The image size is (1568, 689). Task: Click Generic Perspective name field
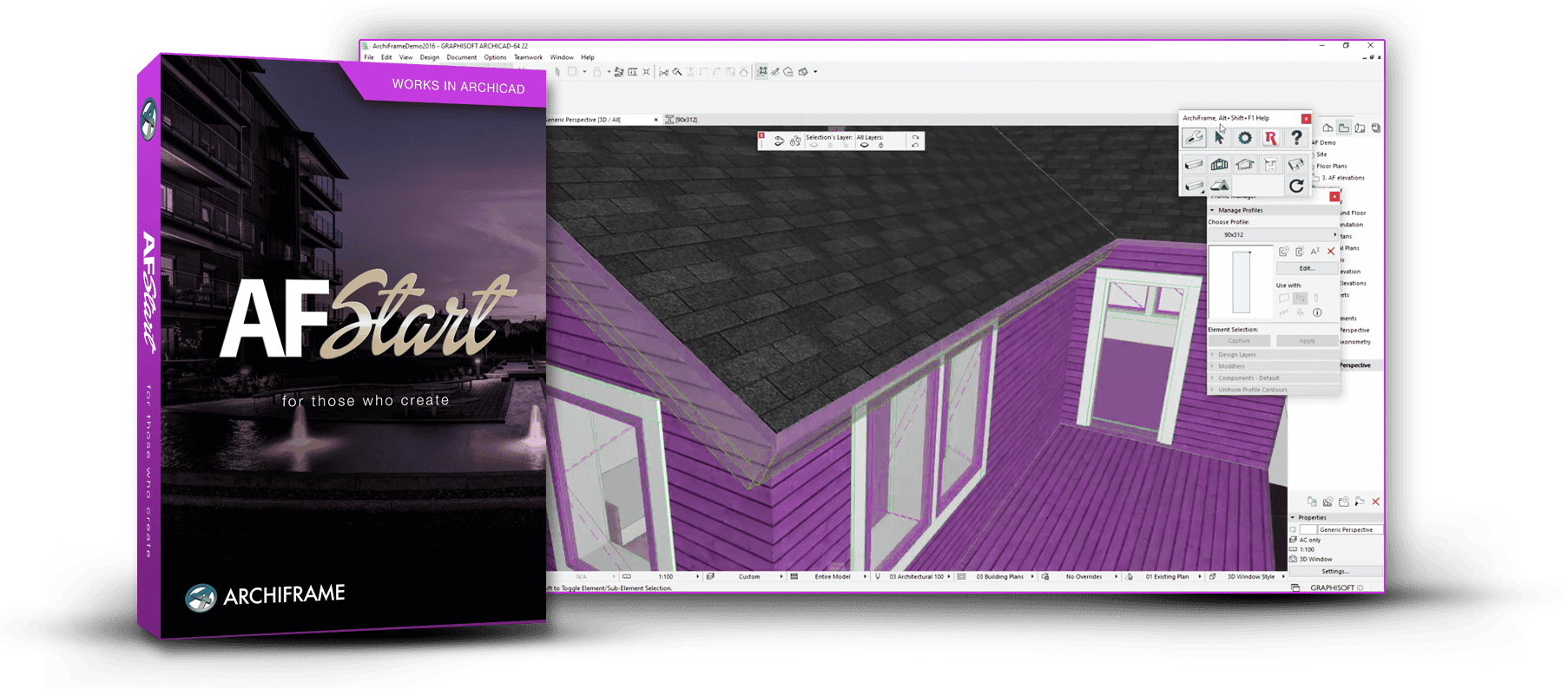(x=1350, y=529)
